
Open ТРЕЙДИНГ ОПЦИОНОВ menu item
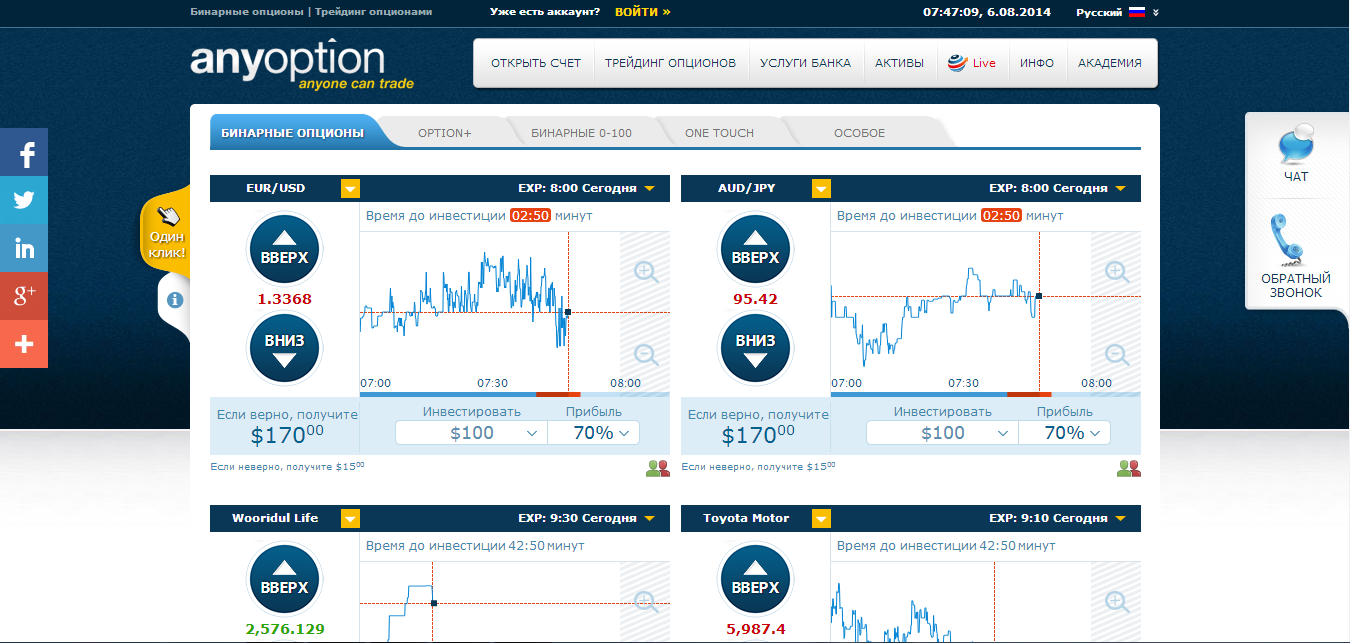click(670, 63)
